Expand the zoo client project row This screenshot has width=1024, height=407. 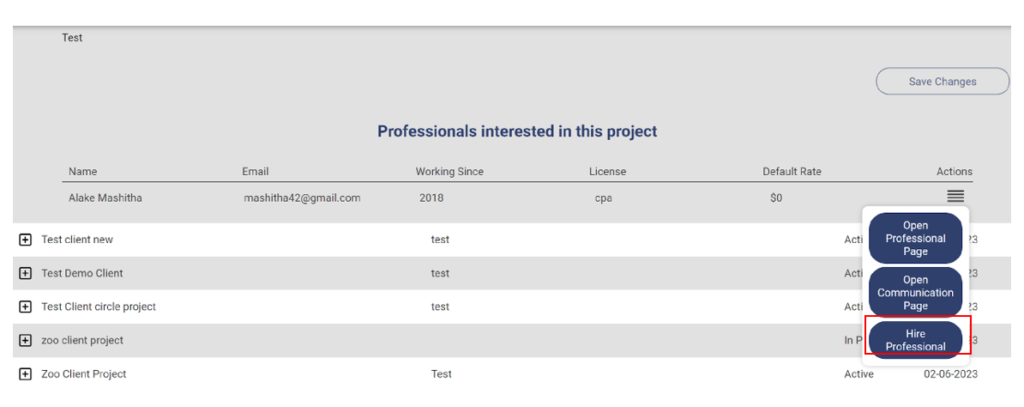click(26, 340)
